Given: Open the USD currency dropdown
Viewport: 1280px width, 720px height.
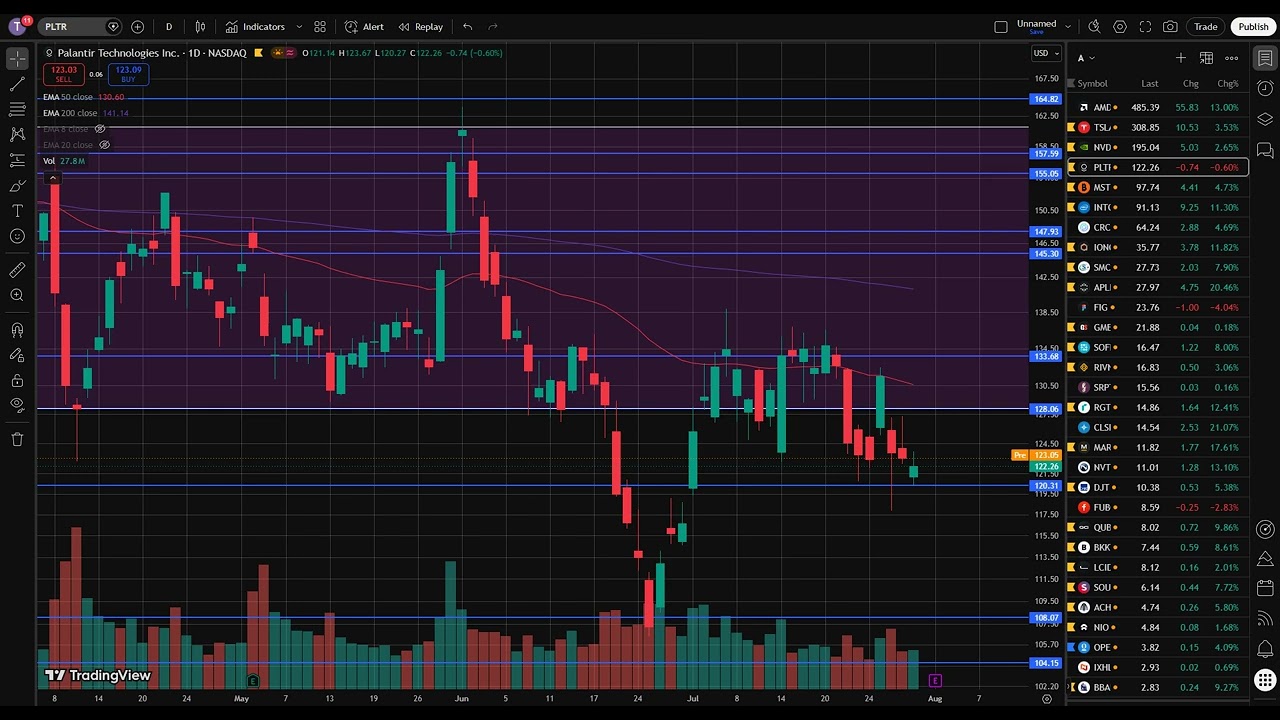Looking at the screenshot, I should (1045, 53).
